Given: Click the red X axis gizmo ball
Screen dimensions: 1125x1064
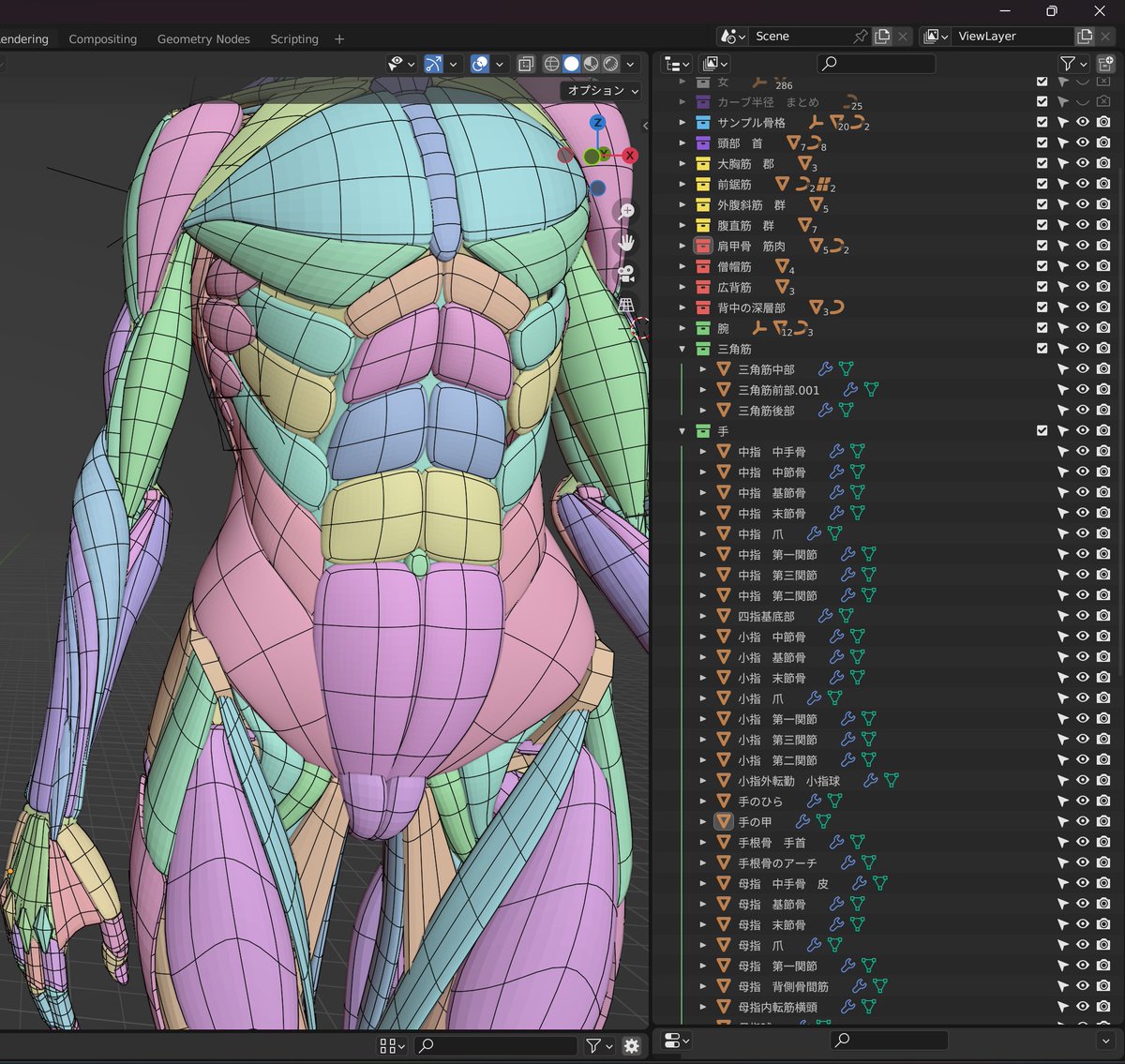Looking at the screenshot, I should point(630,156).
